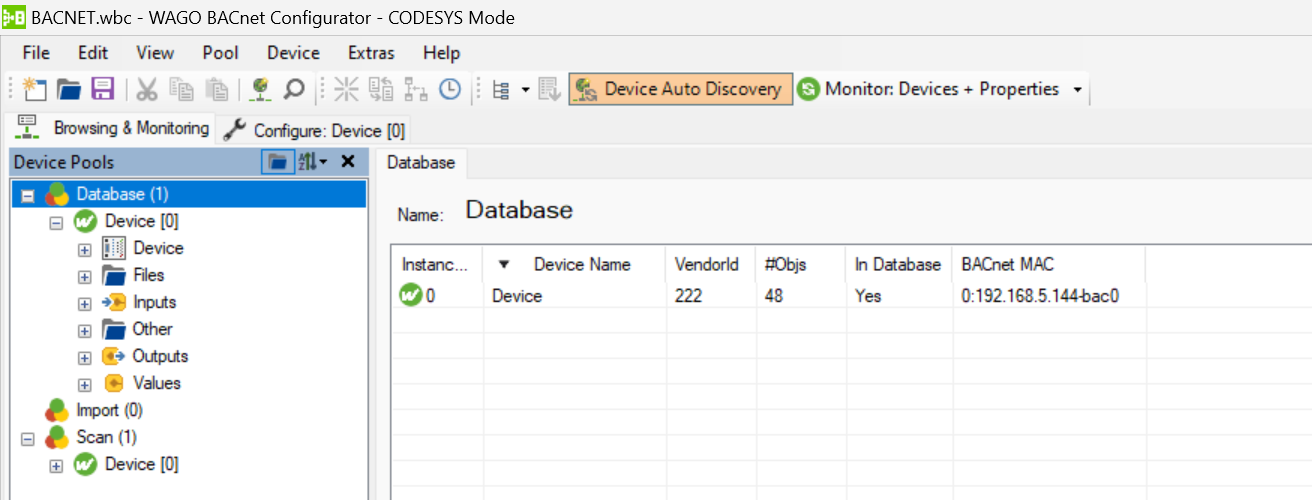Click the Paste clipboard icon
Viewport: 1312px width, 500px height.
tap(216, 89)
